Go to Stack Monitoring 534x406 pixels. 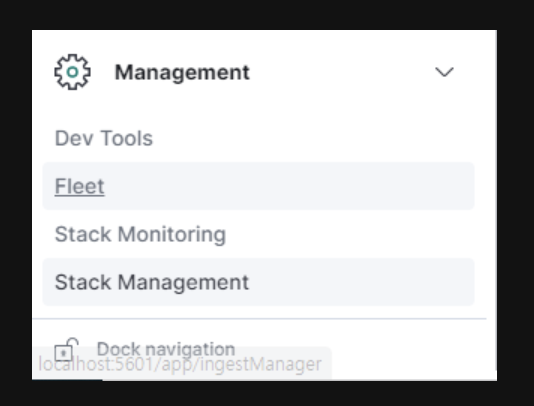tap(140, 234)
